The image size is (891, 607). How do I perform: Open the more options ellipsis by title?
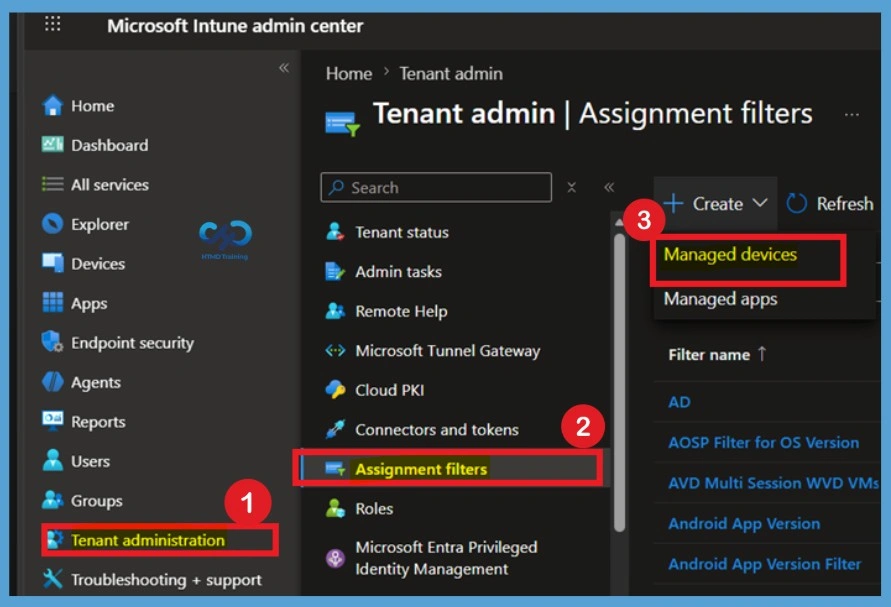tap(851, 115)
